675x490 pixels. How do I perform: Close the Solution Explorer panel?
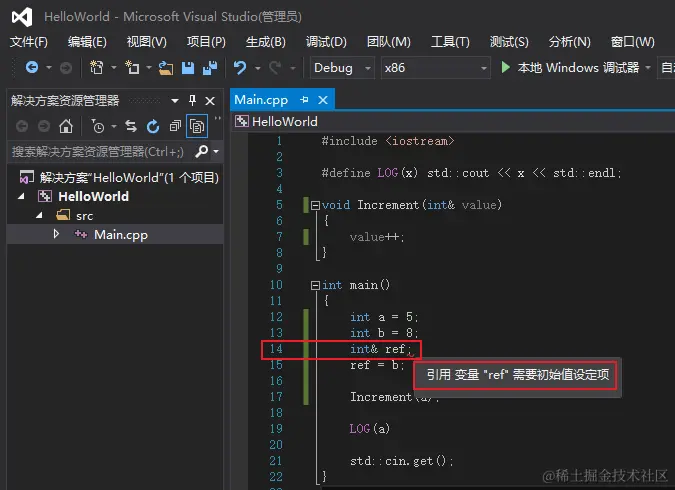tap(210, 101)
